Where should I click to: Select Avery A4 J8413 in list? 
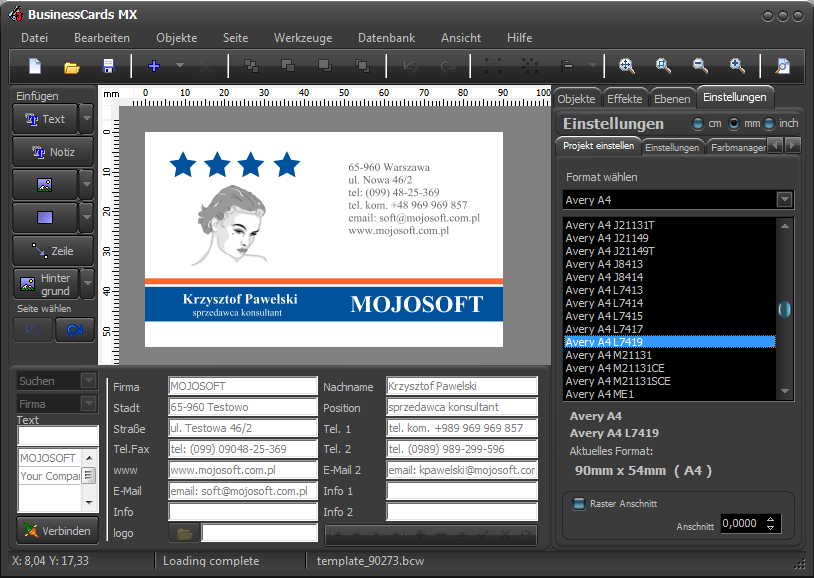[669, 264]
